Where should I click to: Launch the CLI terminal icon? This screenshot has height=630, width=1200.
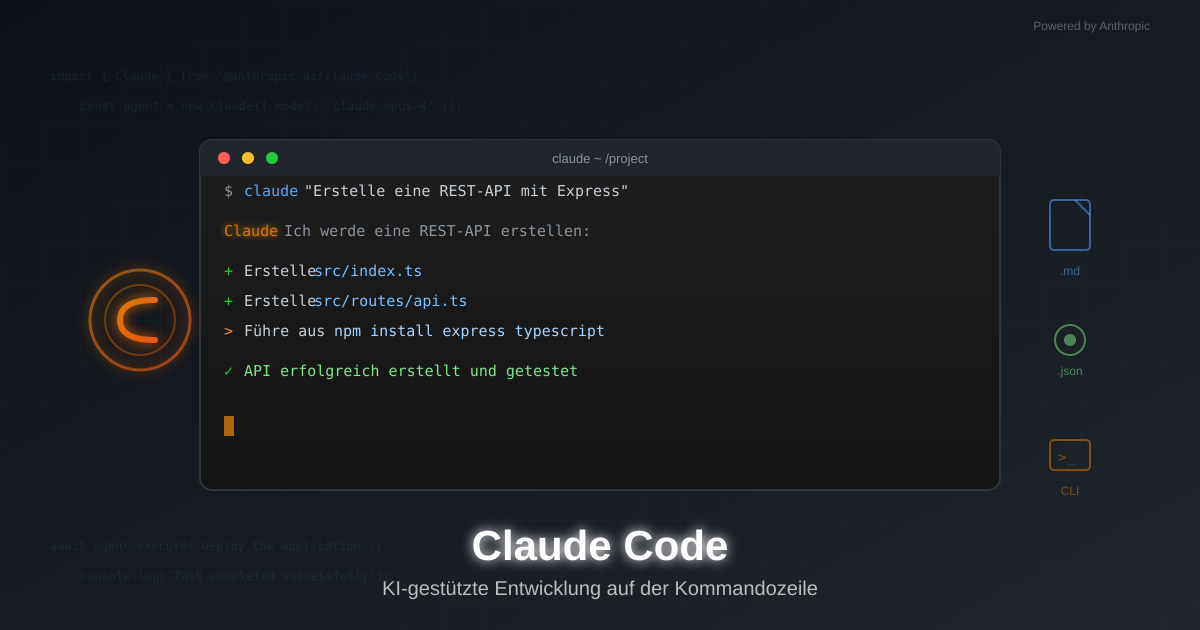[x=1069, y=454]
